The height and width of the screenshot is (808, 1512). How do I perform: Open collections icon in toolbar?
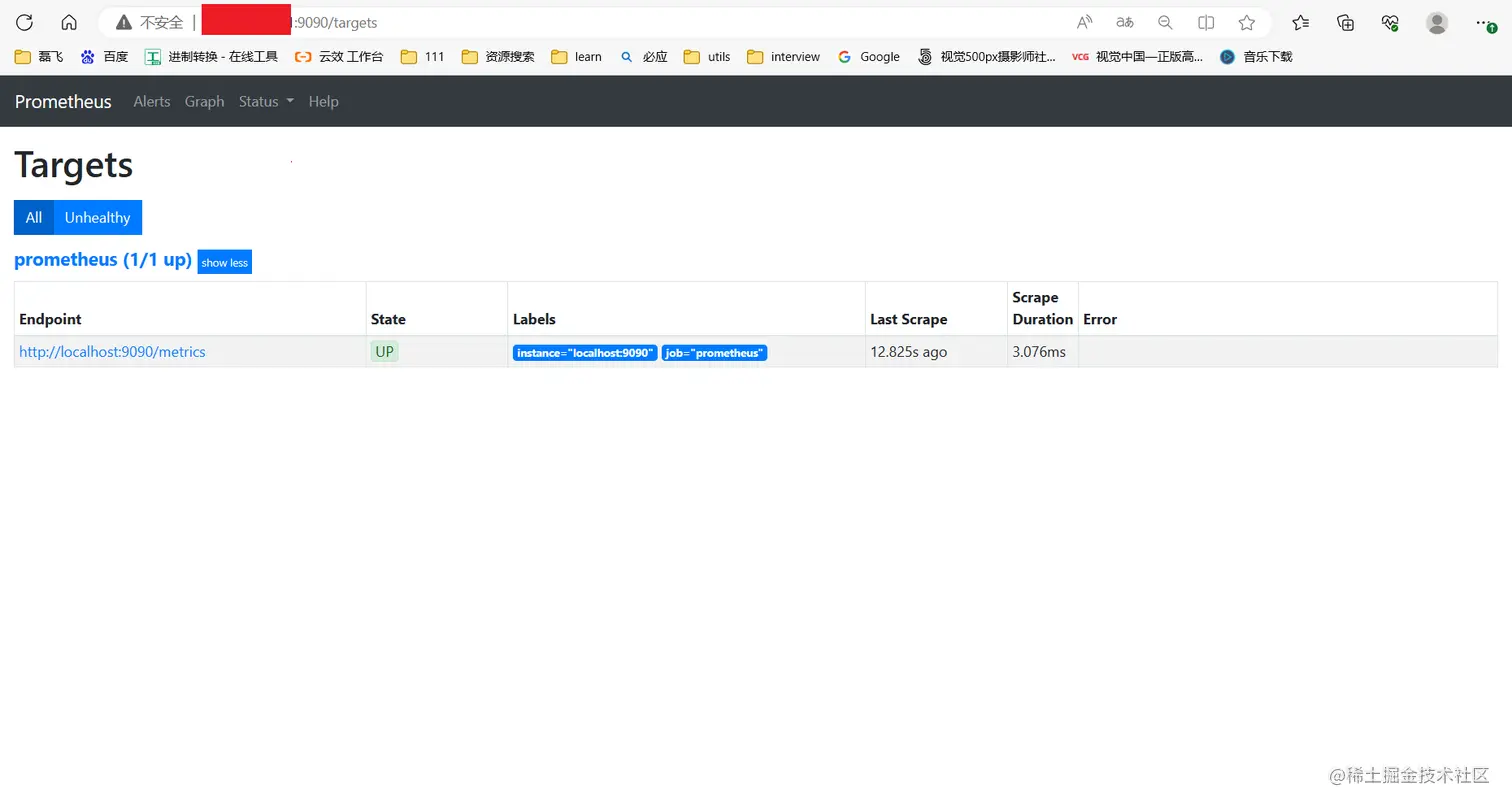(x=1345, y=22)
